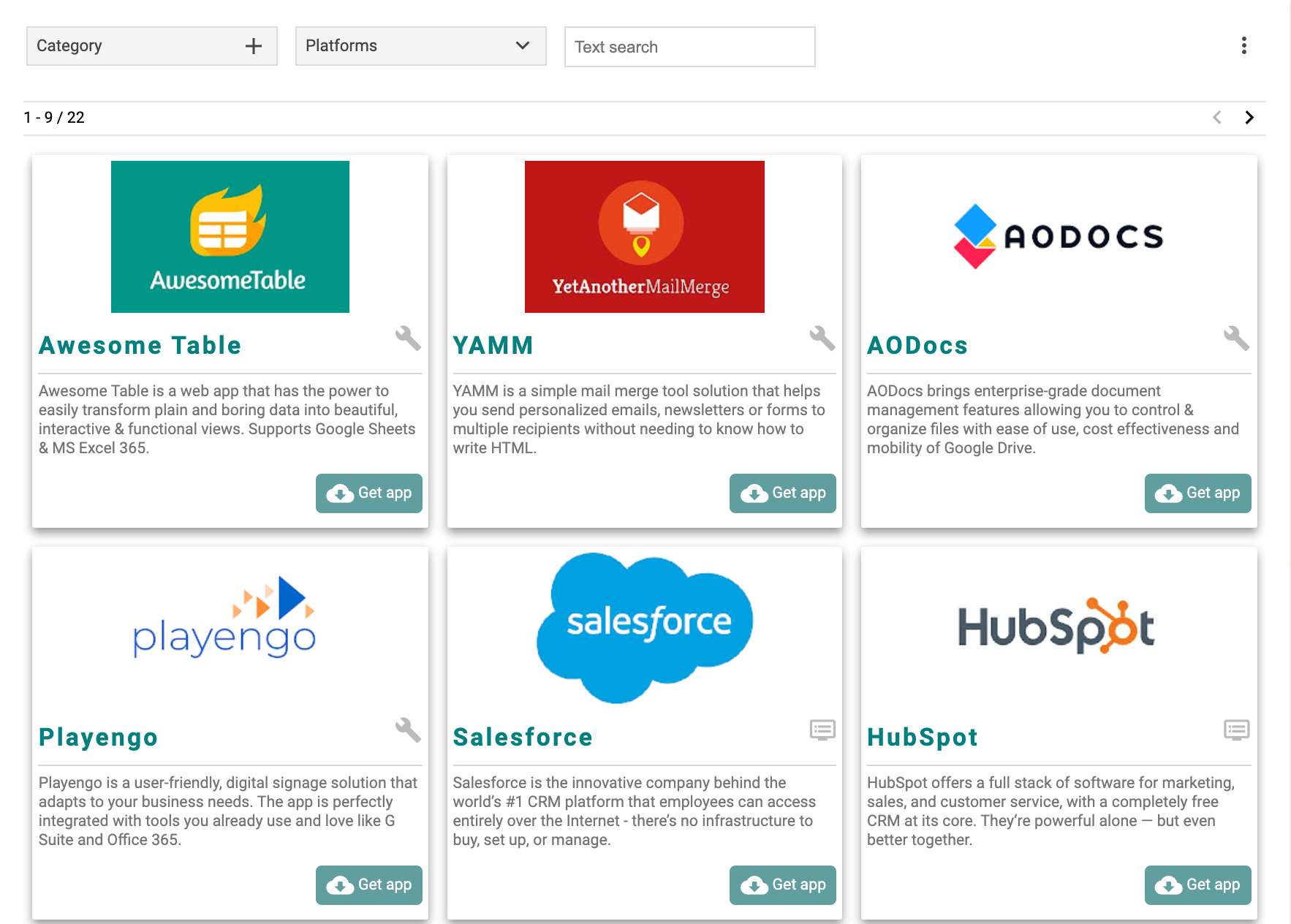
Task: Click into the Text search field
Action: [690, 47]
